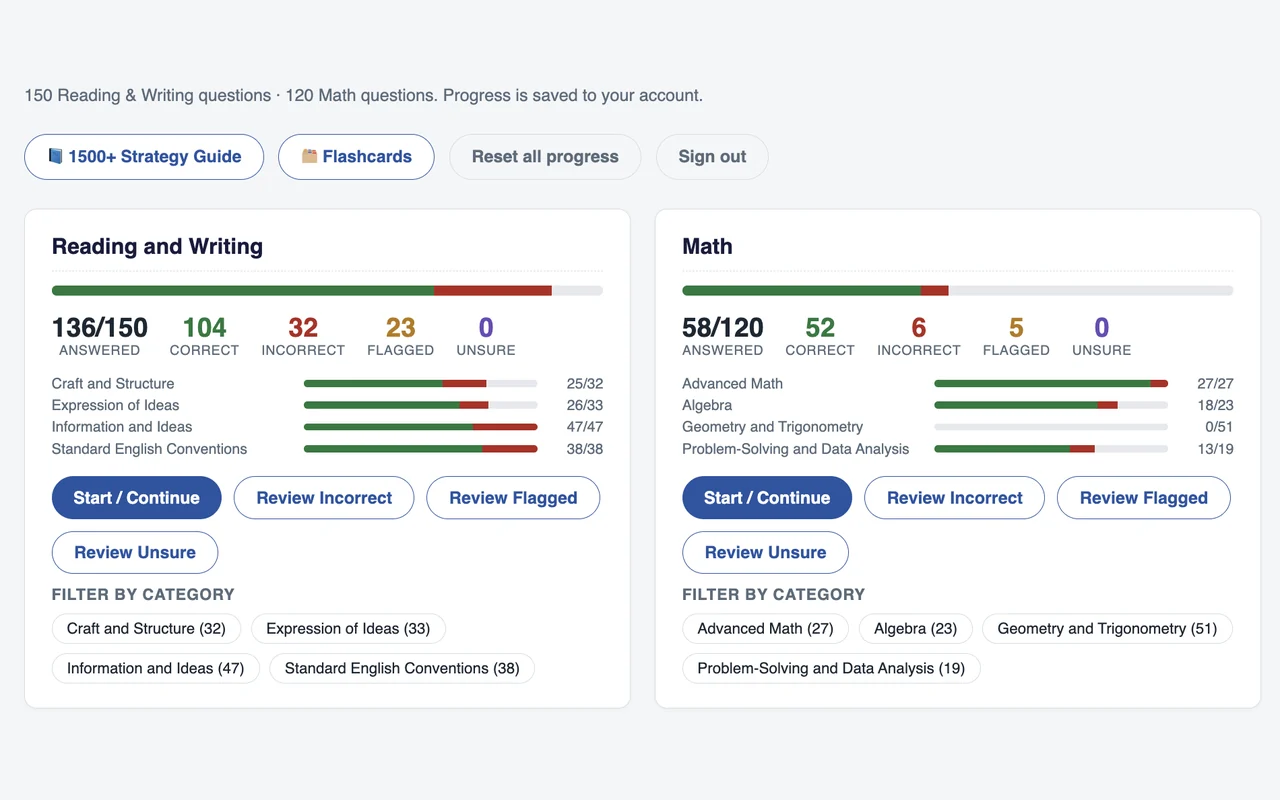This screenshot has height=800, width=1280.
Task: Click the 38/38 Standard English Conventions score
Action: (584, 449)
